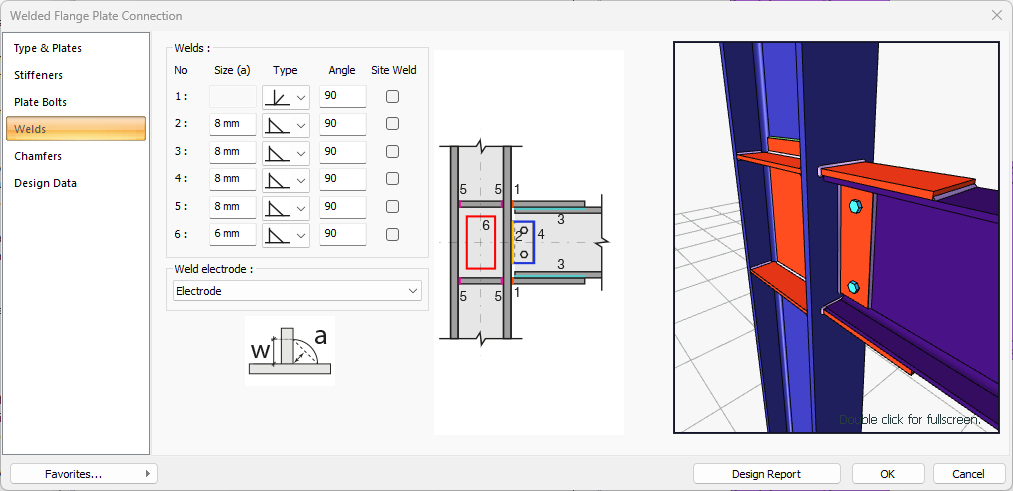The image size is (1013, 491).
Task: Click the red stiffener rectangle in diagram
Action: point(481,242)
